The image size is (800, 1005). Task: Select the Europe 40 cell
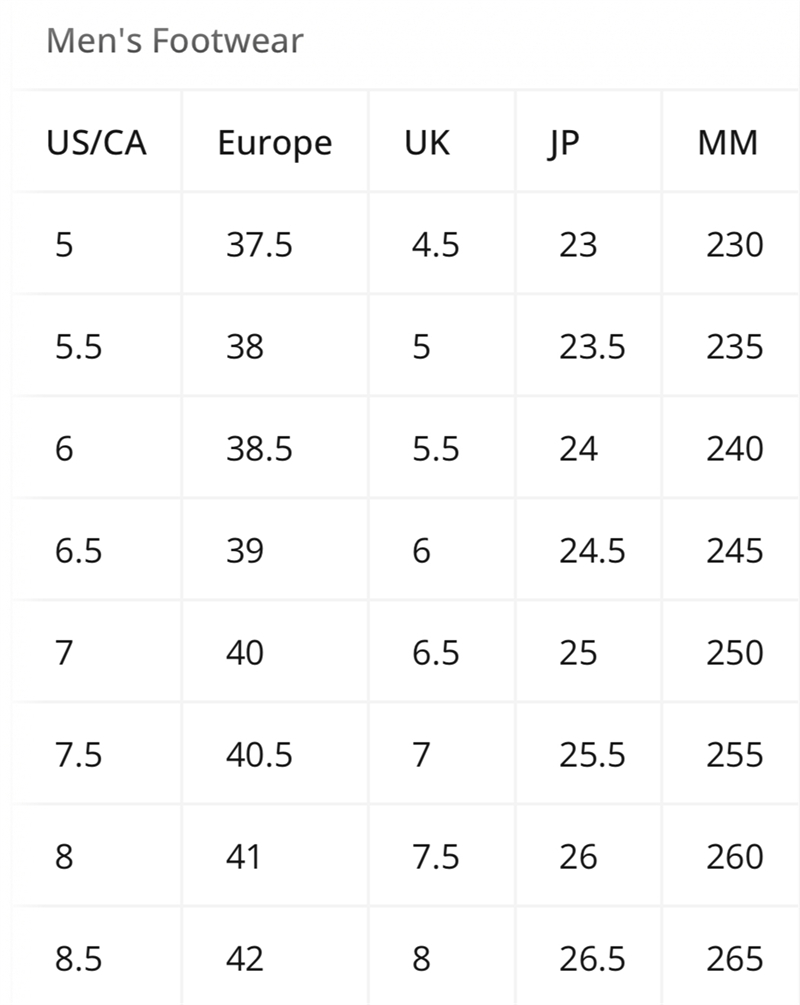(245, 653)
